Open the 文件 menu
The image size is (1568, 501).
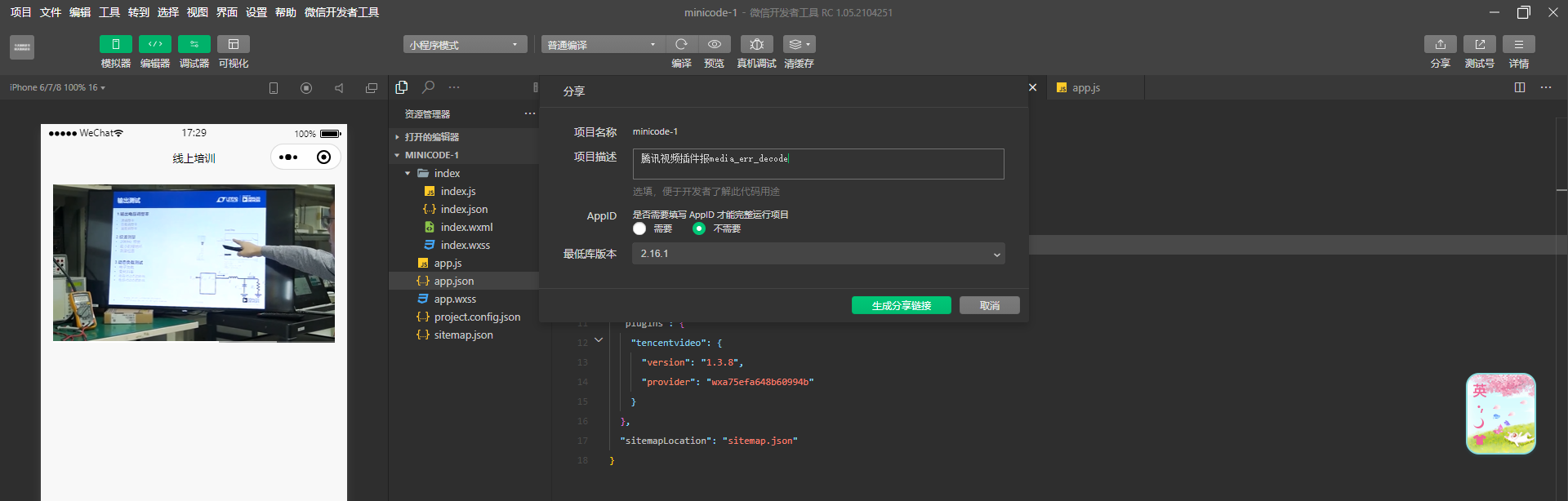50,12
